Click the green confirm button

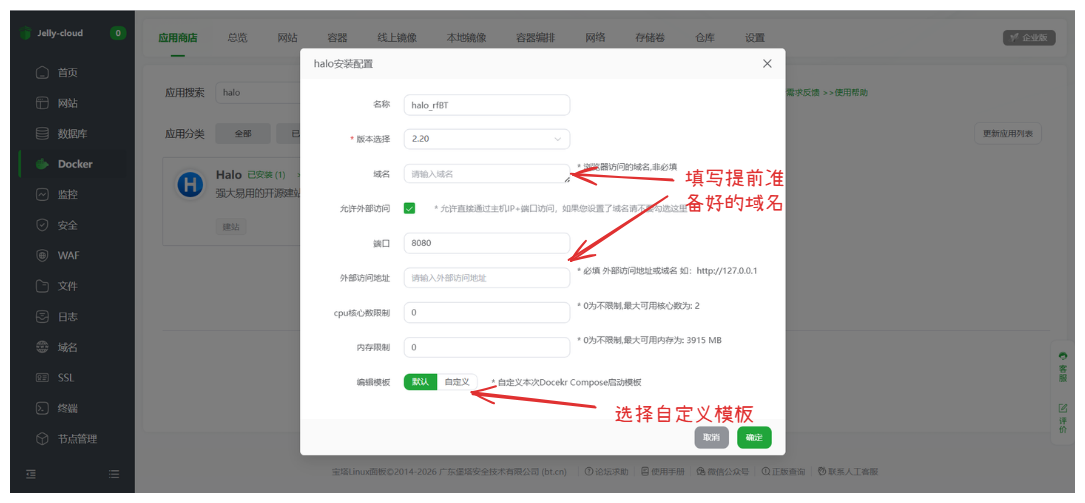point(754,437)
